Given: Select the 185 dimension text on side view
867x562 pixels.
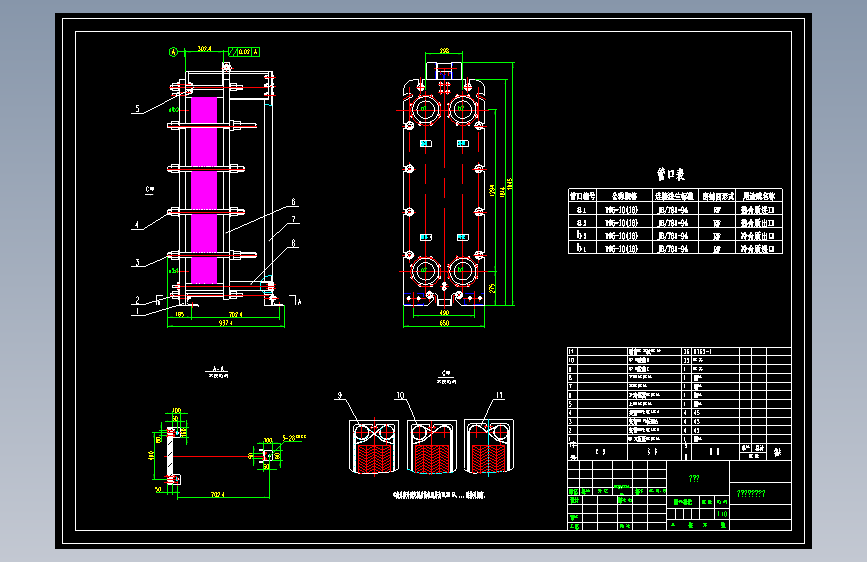Looking at the screenshot, I should point(180,314).
